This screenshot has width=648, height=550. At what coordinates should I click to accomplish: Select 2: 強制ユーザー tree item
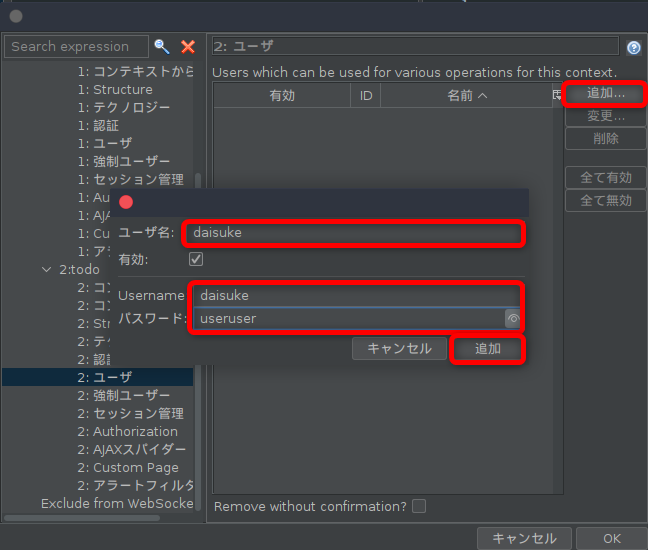tap(124, 395)
